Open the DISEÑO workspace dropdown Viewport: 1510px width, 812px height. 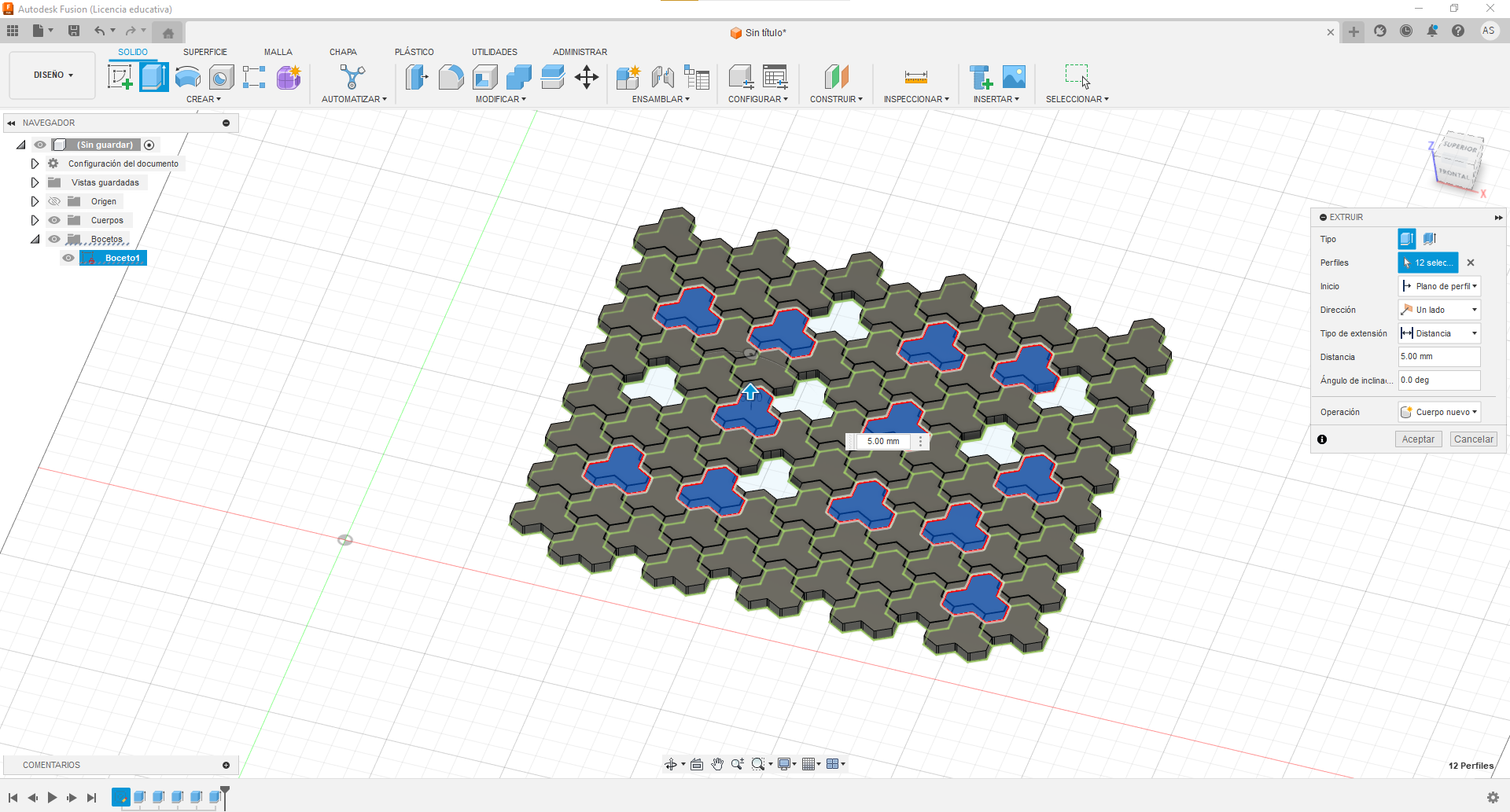[x=53, y=75]
